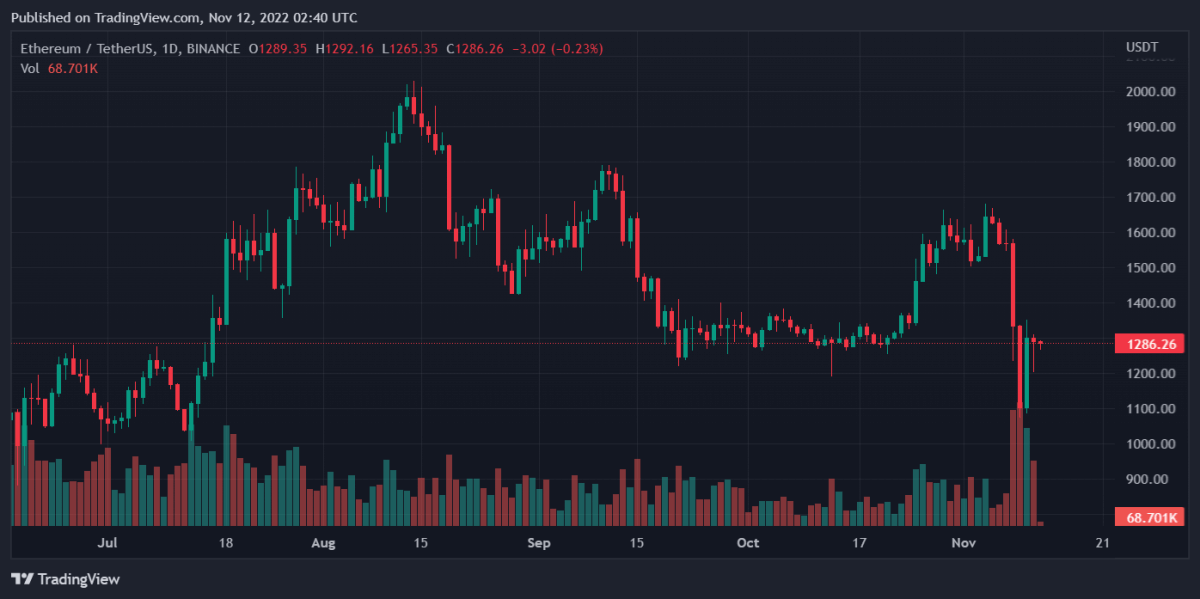Click the Sep label on time axis
Screen dimensions: 1200x599
(539, 543)
